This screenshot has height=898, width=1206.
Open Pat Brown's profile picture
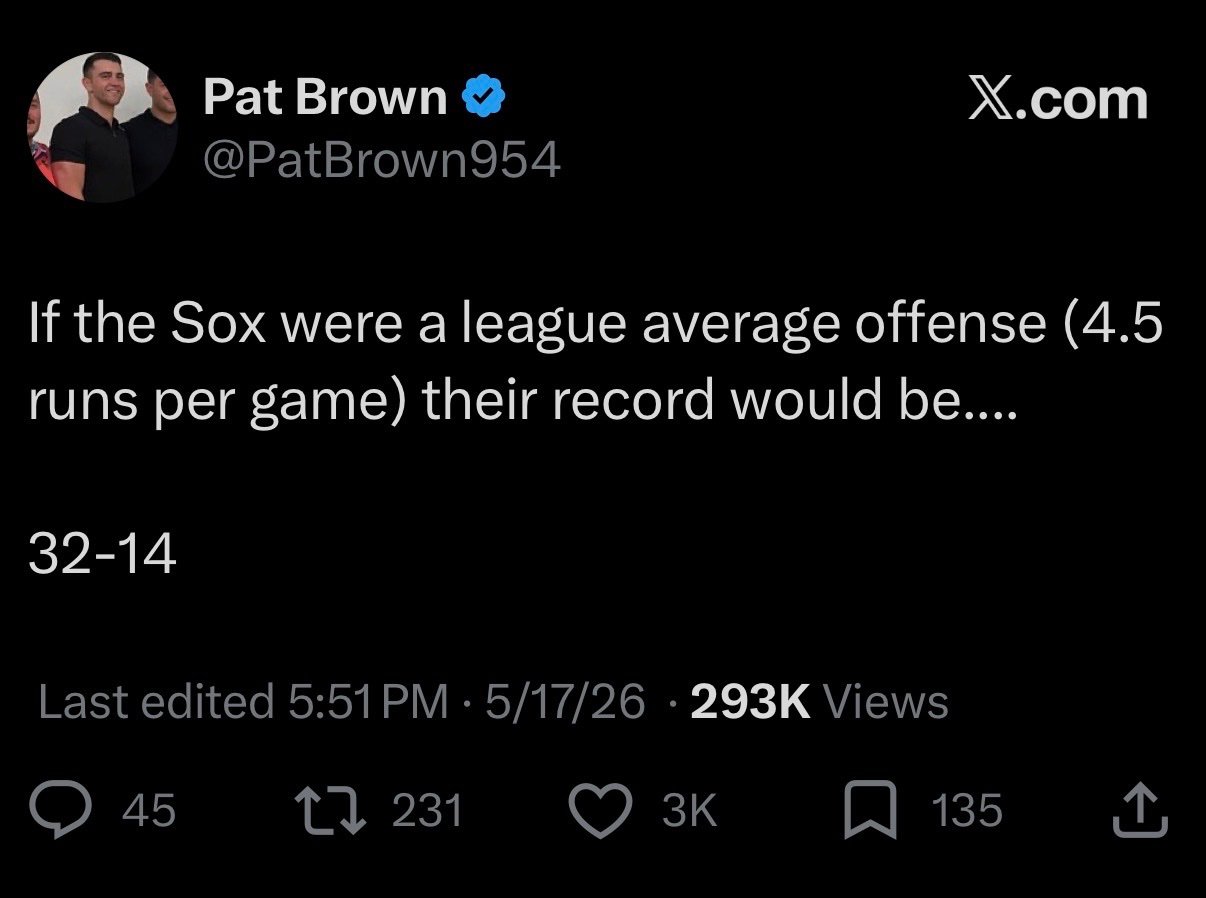103,126
